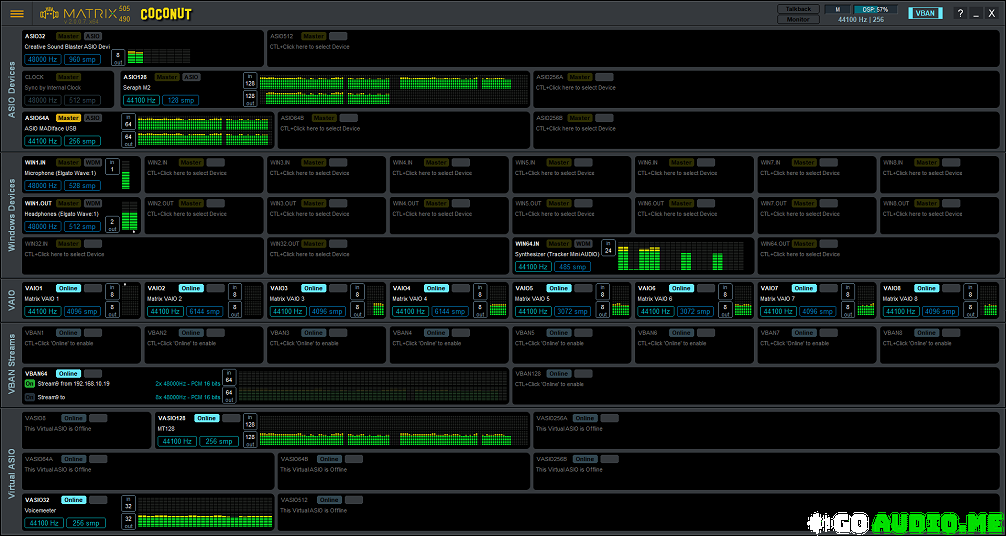The height and width of the screenshot is (536, 1006).
Task: Toggle On for Stream9 from 192.168.10.19
Action: [30, 383]
